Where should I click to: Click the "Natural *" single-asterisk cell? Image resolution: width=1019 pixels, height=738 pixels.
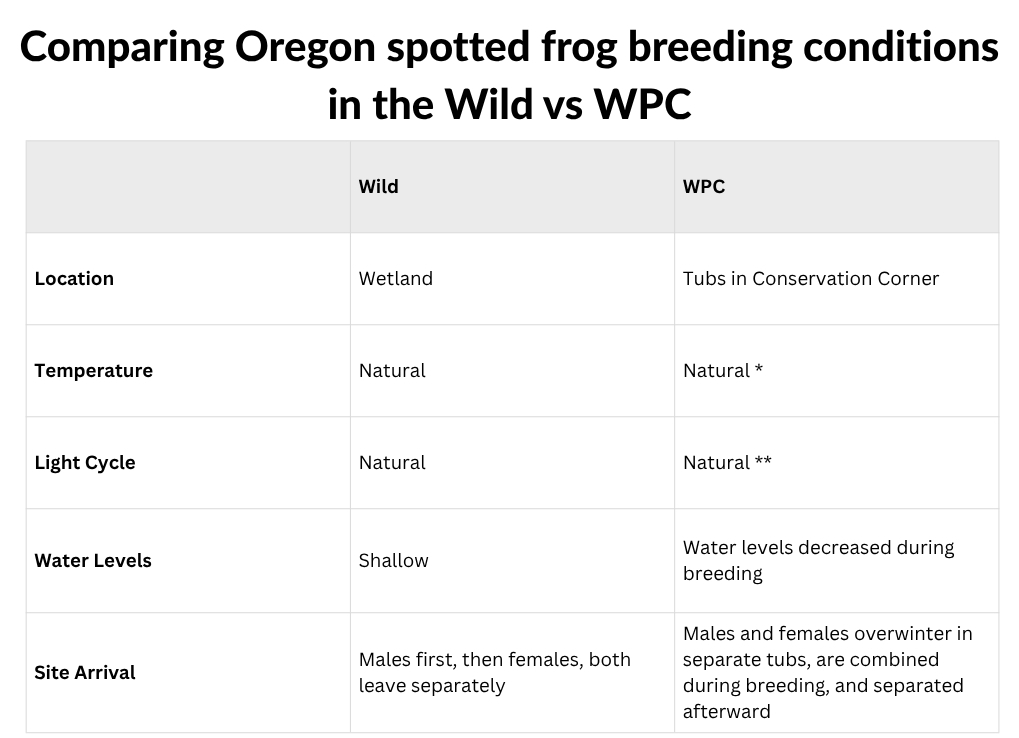[x=722, y=371]
